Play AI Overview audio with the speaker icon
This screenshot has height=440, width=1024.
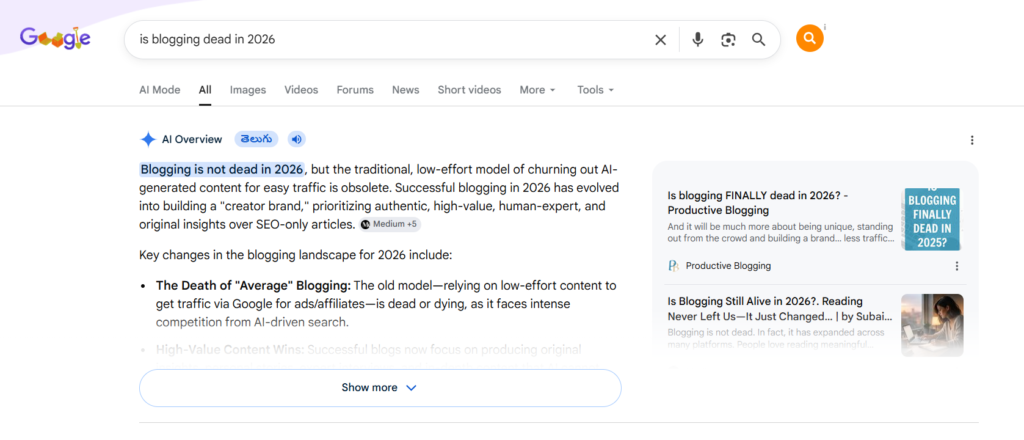(296, 139)
